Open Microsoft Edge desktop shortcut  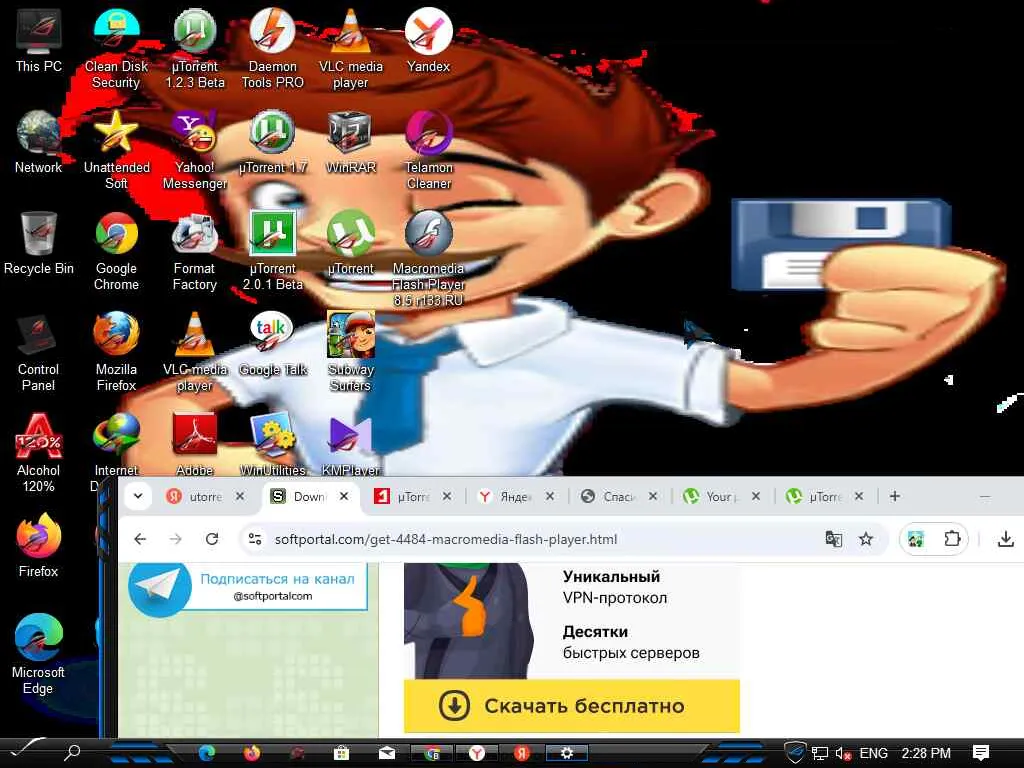(39, 655)
